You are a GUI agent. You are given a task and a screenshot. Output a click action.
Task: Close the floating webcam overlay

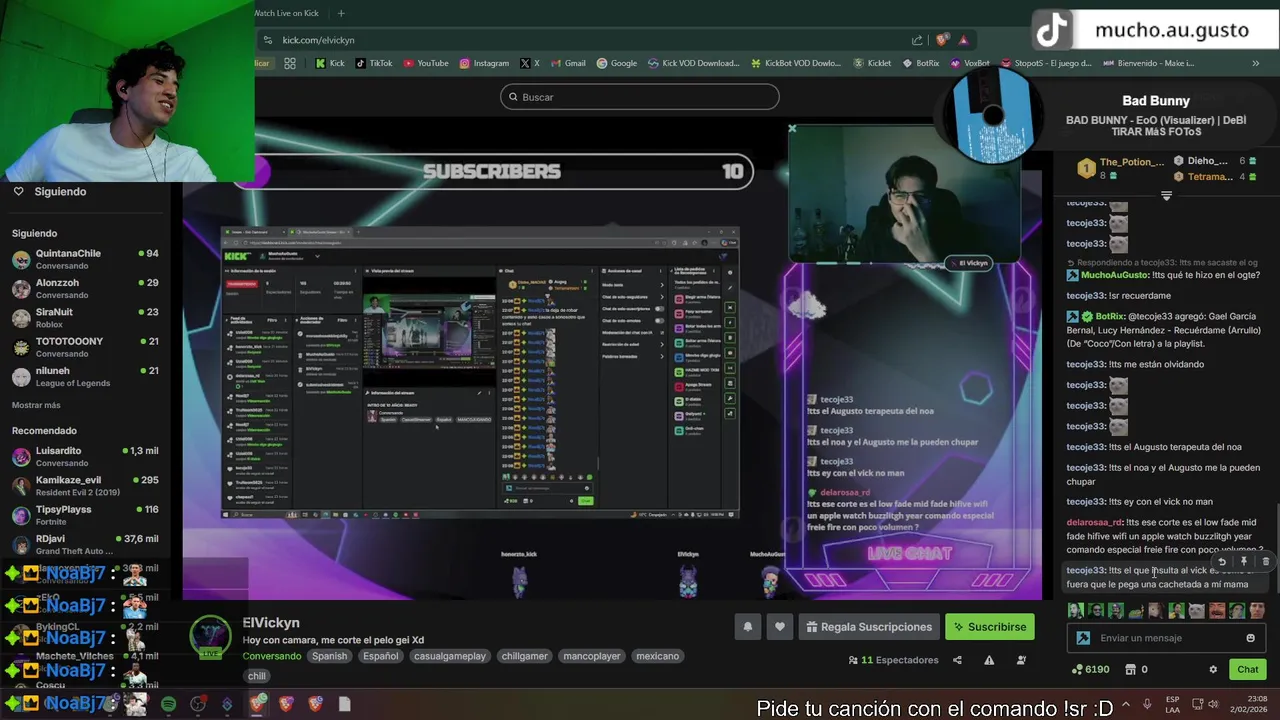(792, 129)
